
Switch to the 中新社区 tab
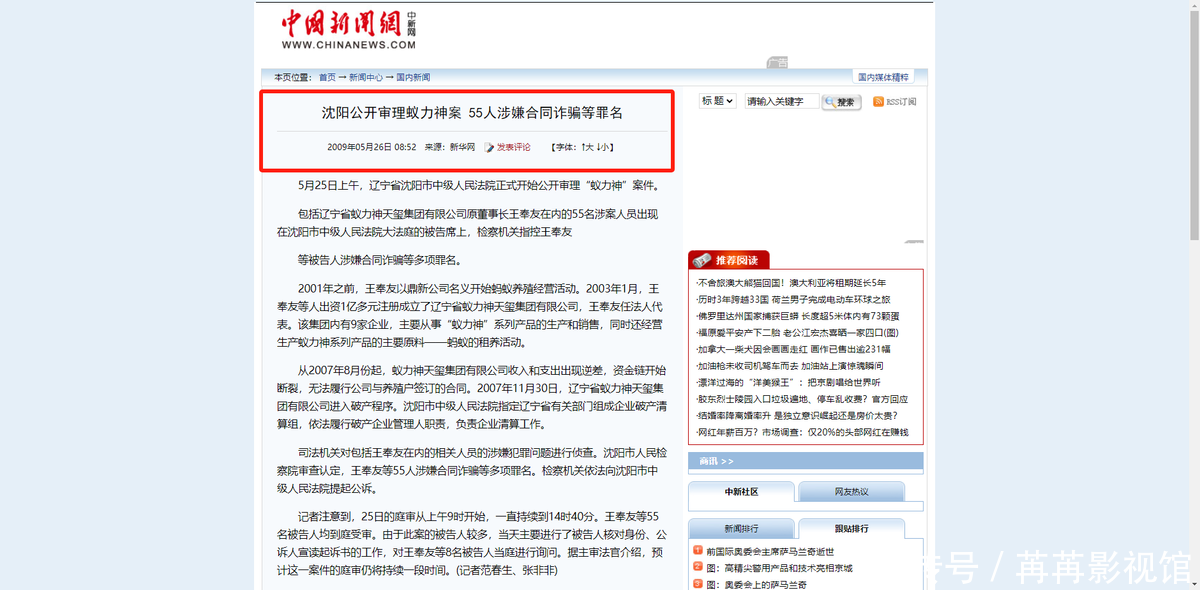point(741,492)
